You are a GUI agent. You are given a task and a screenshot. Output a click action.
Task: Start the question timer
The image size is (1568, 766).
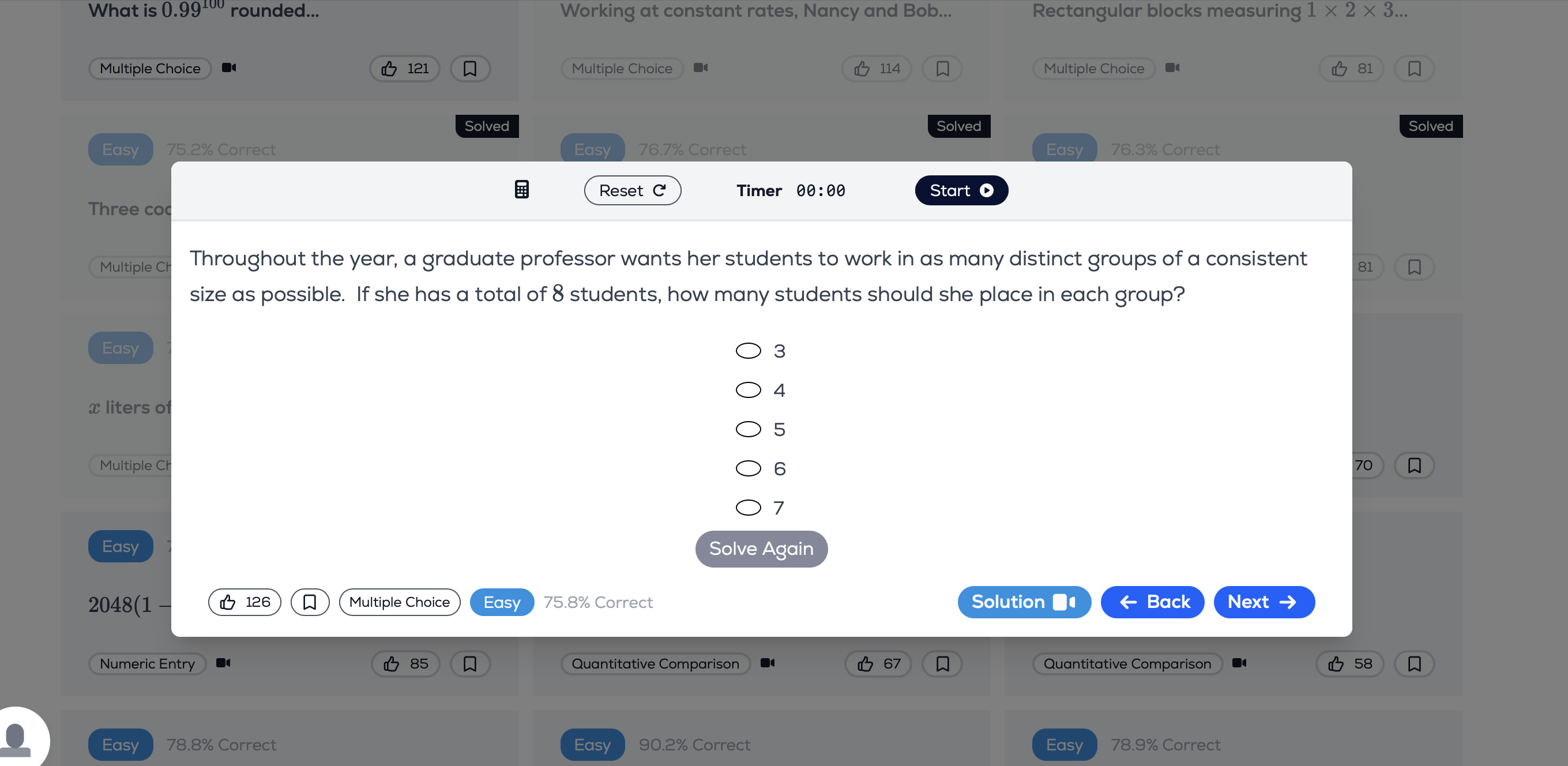coord(961,190)
